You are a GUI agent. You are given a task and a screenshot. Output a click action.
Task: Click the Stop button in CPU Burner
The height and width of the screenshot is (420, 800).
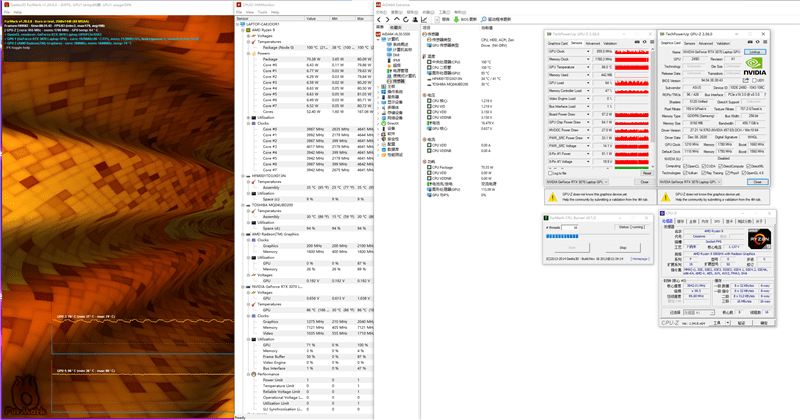[623, 248]
